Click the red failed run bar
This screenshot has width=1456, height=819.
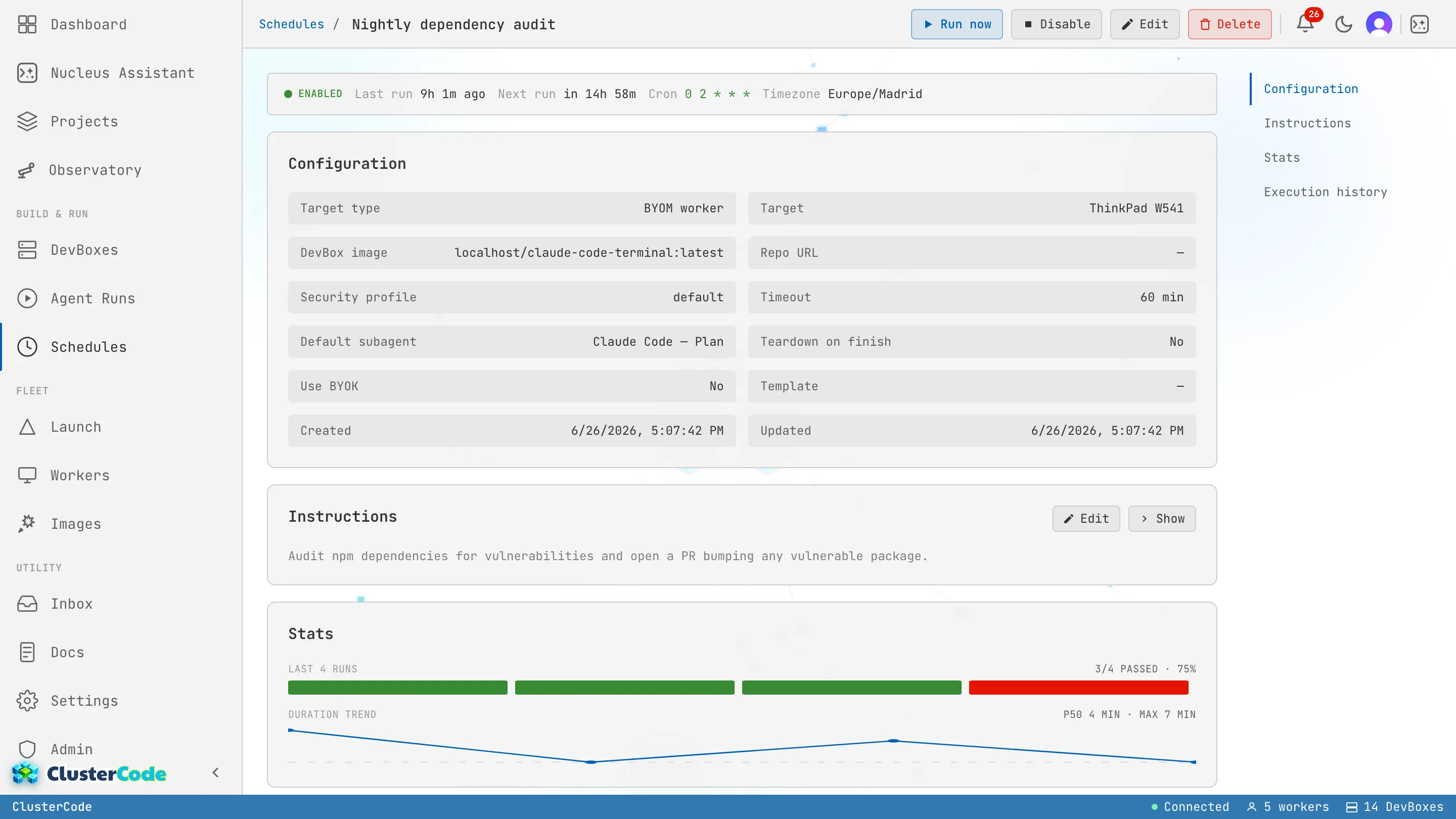click(x=1078, y=688)
